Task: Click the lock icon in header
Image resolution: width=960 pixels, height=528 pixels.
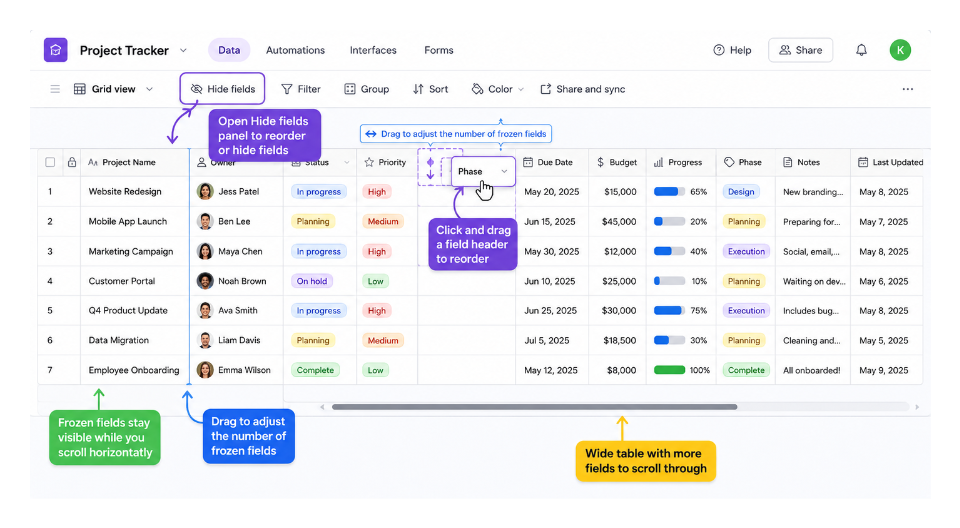Action: point(72,162)
